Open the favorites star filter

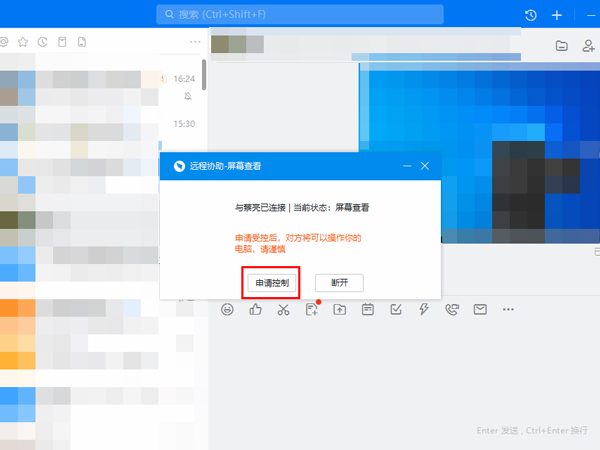[x=22, y=42]
